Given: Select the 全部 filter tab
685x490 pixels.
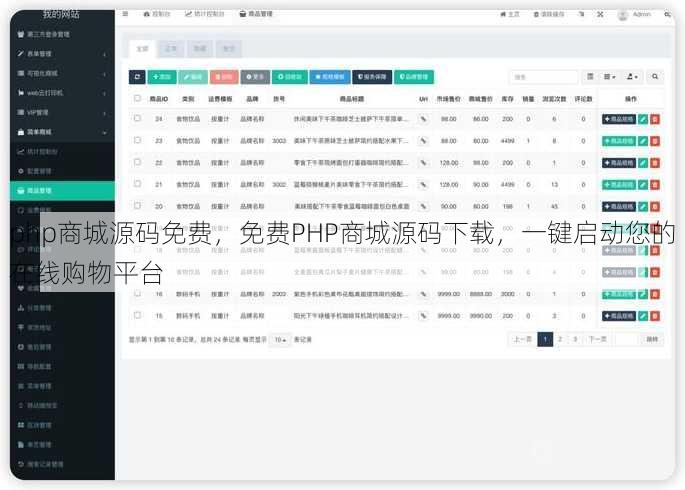Looking at the screenshot, I should point(142,49).
